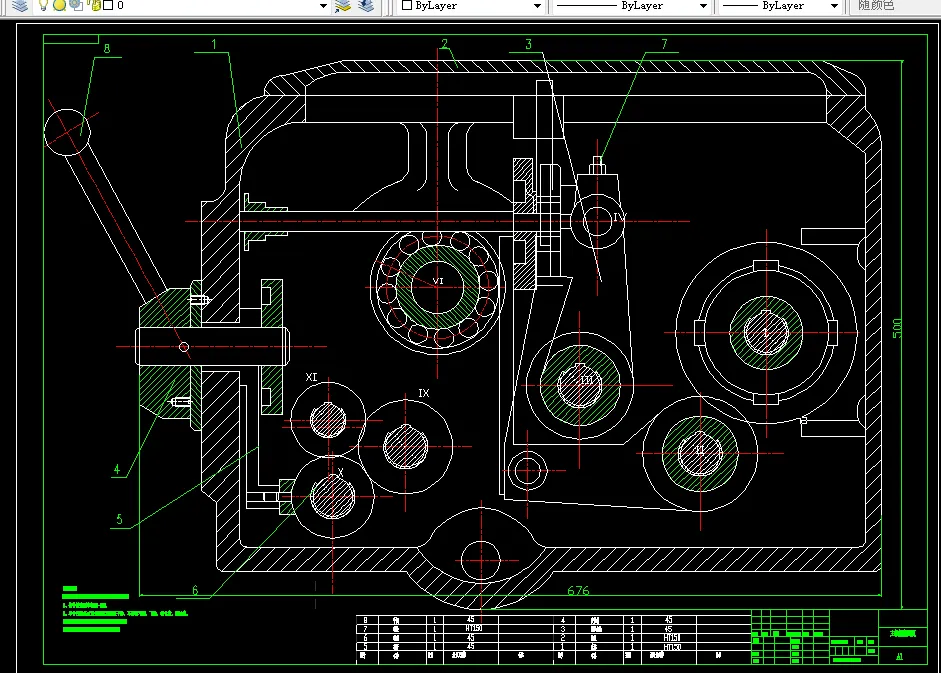The height and width of the screenshot is (673, 941).
Task: Select the green technical notes text block
Action: (x=125, y=609)
